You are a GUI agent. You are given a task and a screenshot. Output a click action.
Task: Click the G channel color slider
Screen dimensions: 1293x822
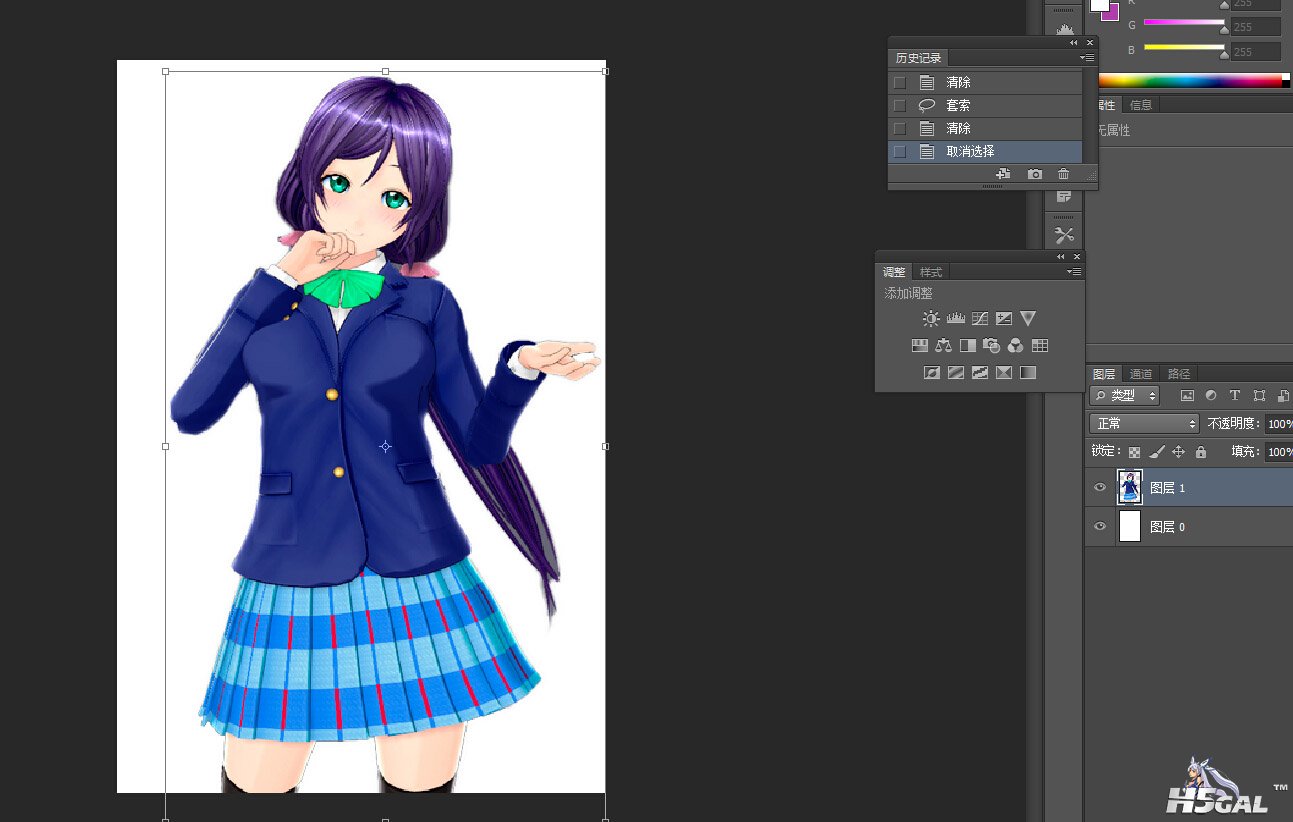click(x=1184, y=22)
